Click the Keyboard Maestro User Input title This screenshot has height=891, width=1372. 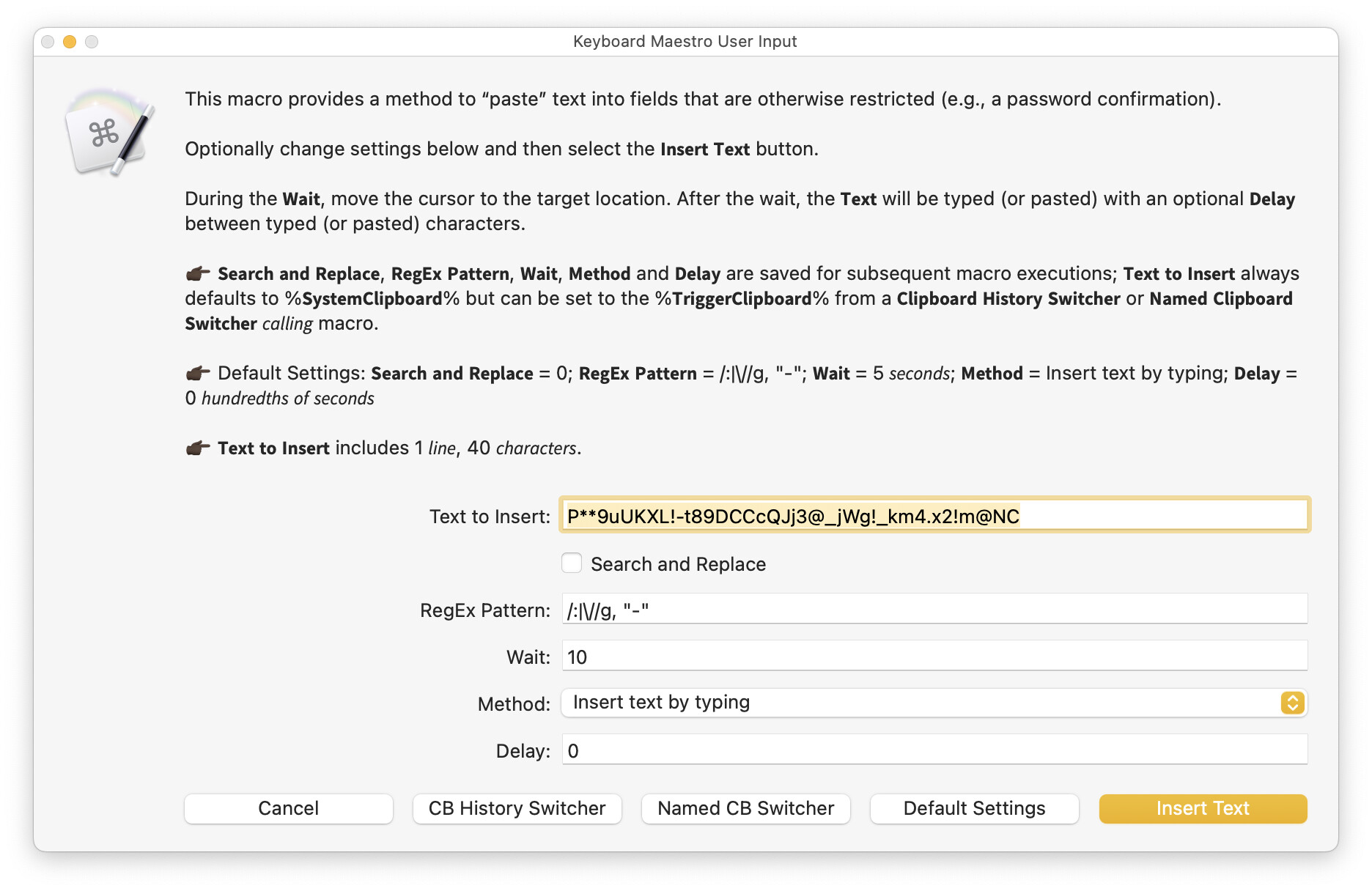pyautogui.click(x=685, y=42)
